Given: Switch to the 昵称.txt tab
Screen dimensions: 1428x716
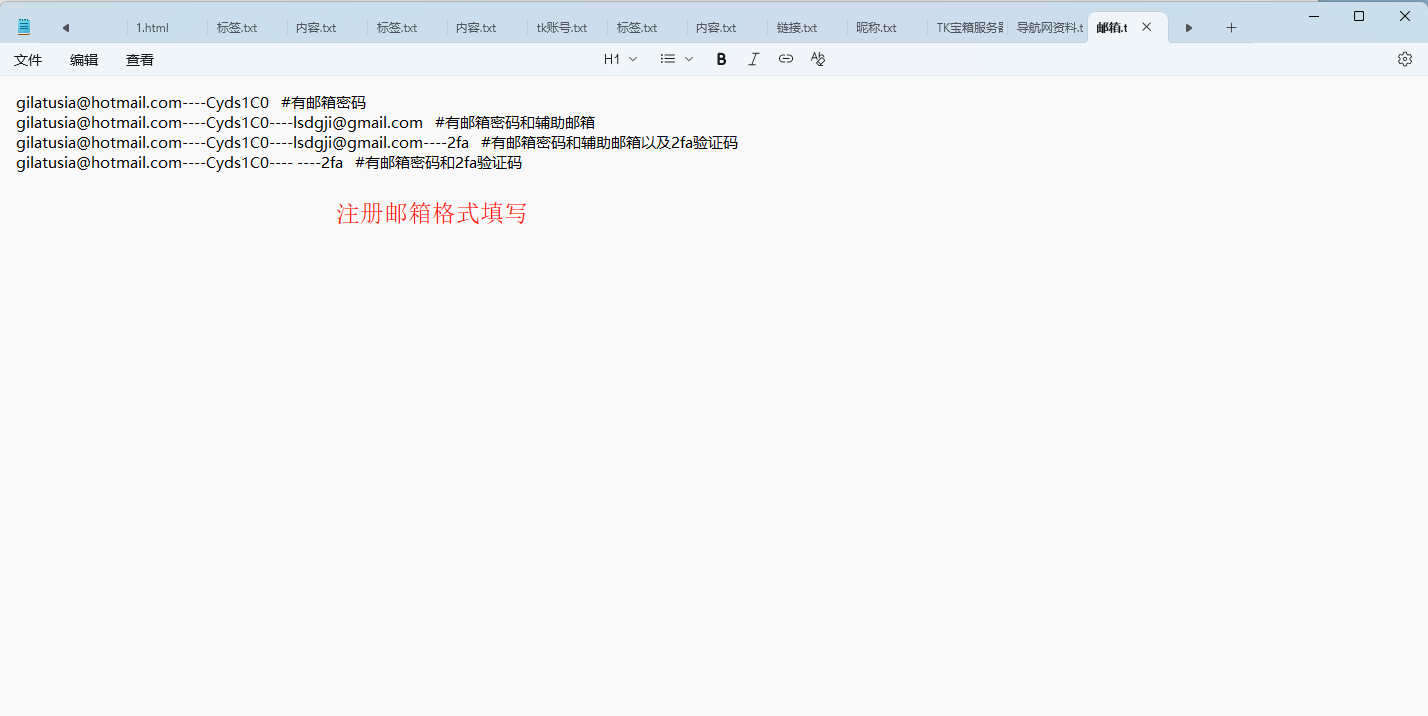Looking at the screenshot, I should click(876, 28).
